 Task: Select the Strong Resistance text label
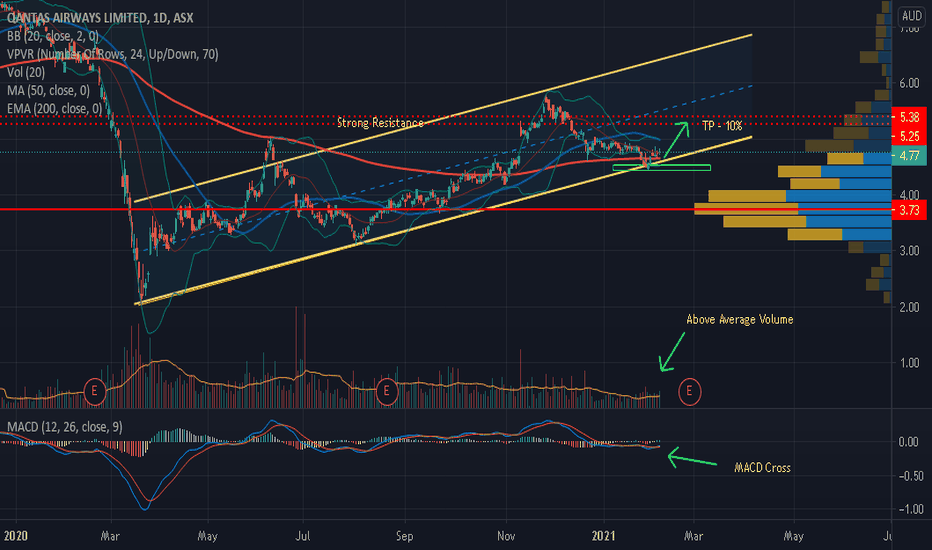(x=380, y=123)
